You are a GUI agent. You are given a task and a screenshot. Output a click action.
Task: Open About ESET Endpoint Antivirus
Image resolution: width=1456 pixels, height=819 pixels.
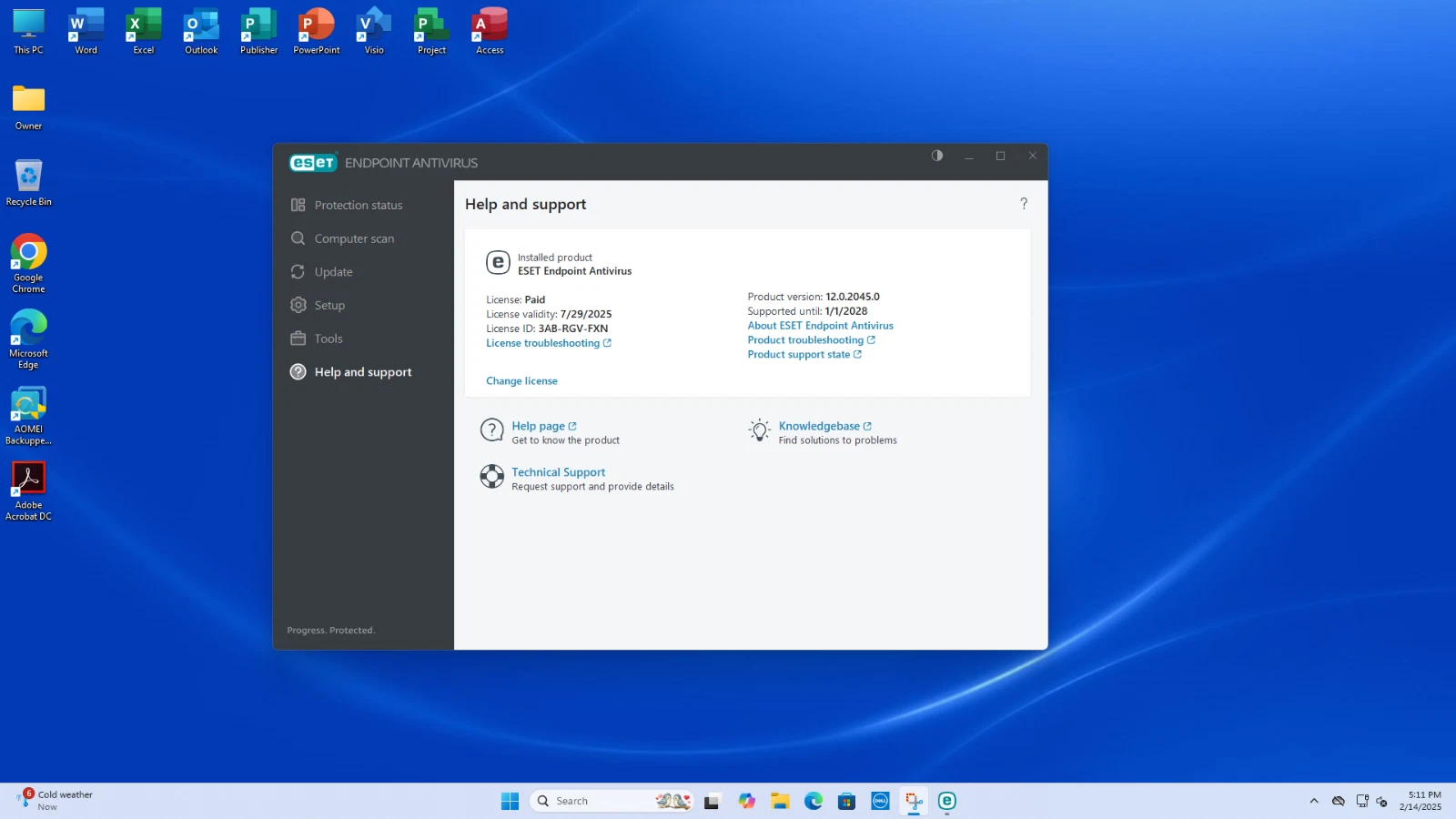coord(820,326)
